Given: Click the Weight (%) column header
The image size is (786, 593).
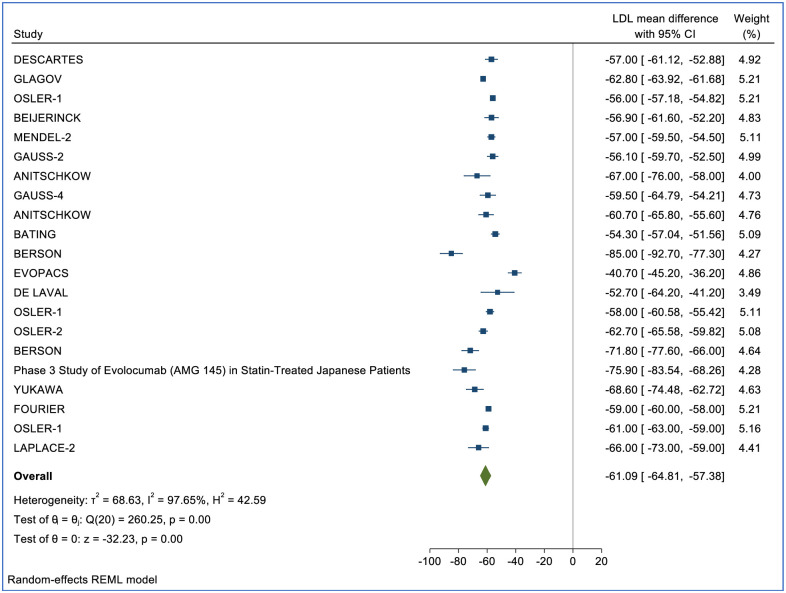Looking at the screenshot, I should pos(751,28).
